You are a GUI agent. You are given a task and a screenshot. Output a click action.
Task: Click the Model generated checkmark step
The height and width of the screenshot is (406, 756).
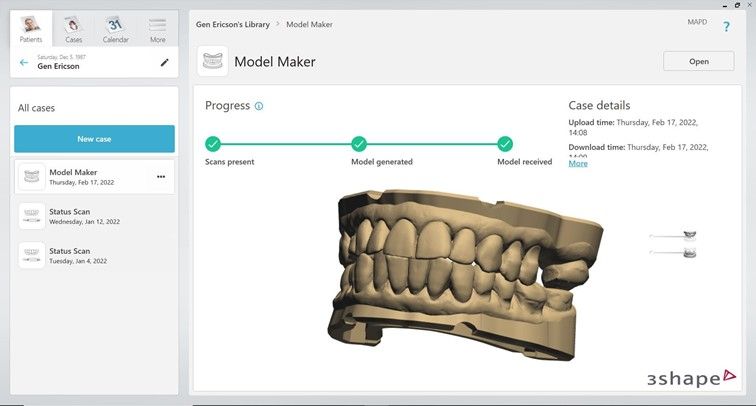pyautogui.click(x=359, y=143)
